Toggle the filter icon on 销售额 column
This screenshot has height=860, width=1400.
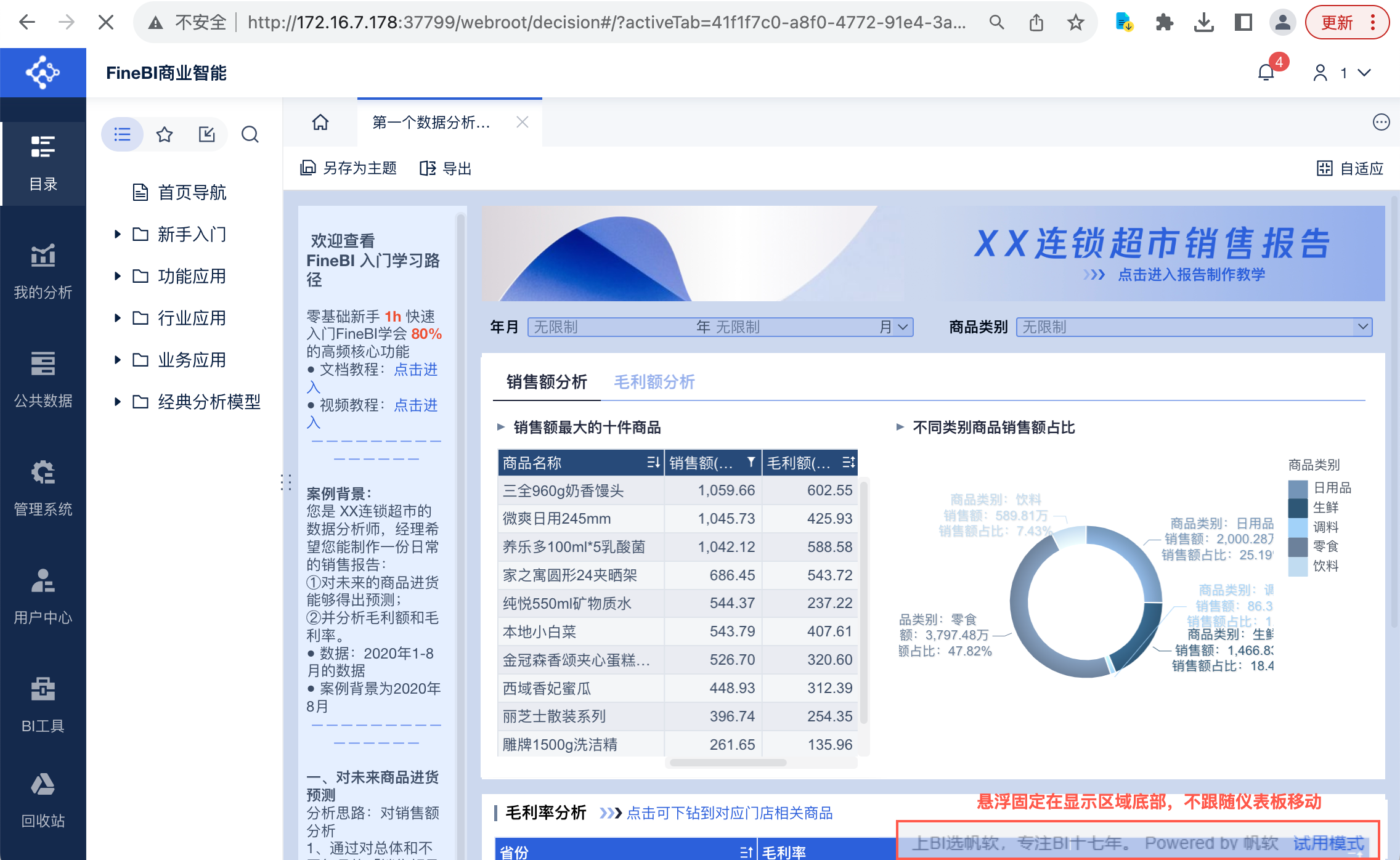751,463
